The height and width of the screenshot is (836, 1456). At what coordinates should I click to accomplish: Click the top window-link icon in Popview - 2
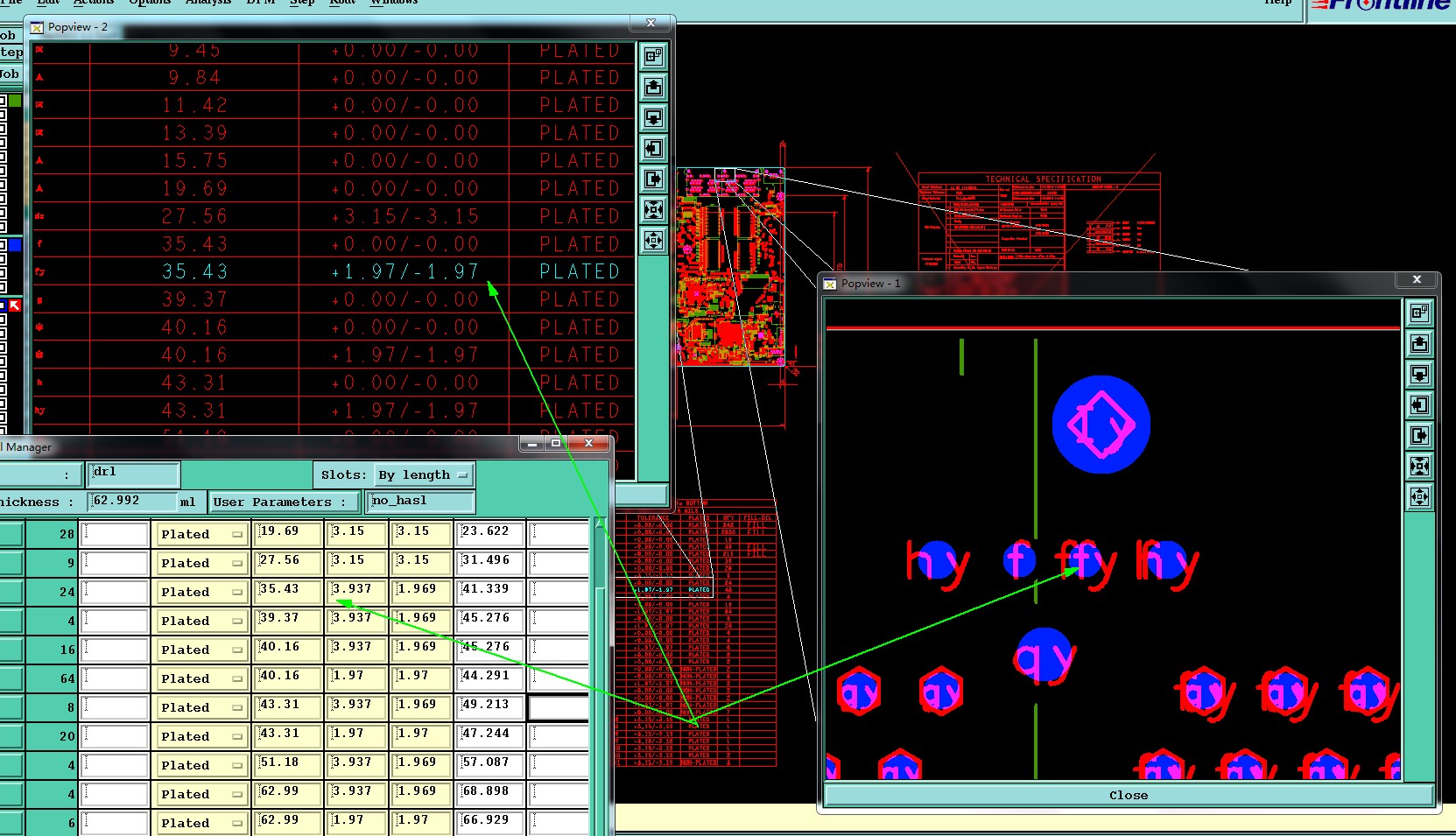(653, 57)
